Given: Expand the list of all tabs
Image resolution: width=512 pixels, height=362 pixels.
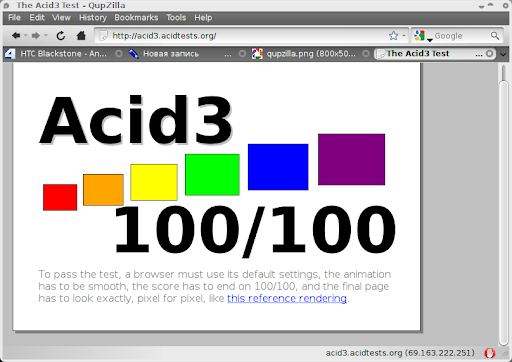Looking at the screenshot, I should tap(503, 54).
